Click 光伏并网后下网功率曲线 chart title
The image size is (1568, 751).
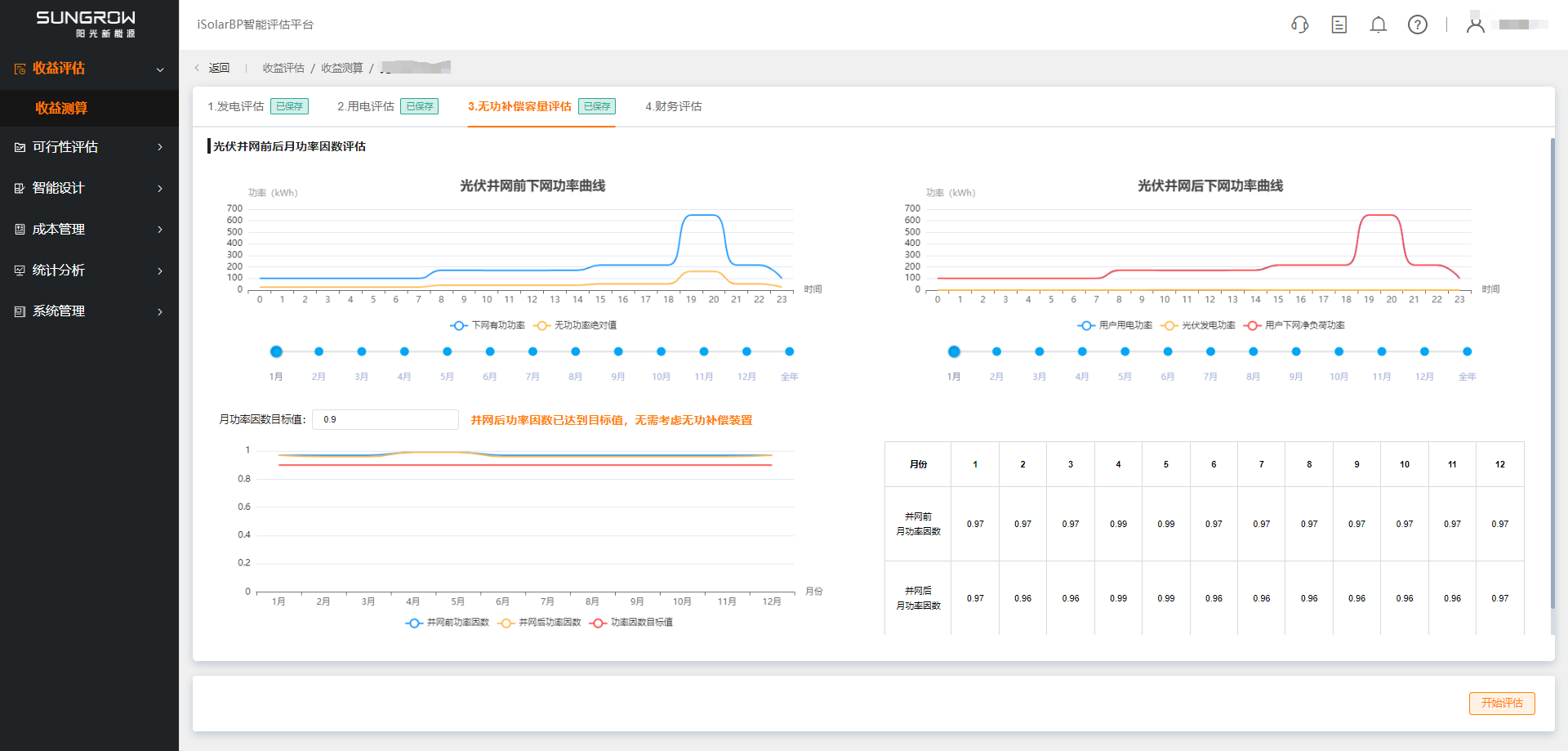[1210, 186]
